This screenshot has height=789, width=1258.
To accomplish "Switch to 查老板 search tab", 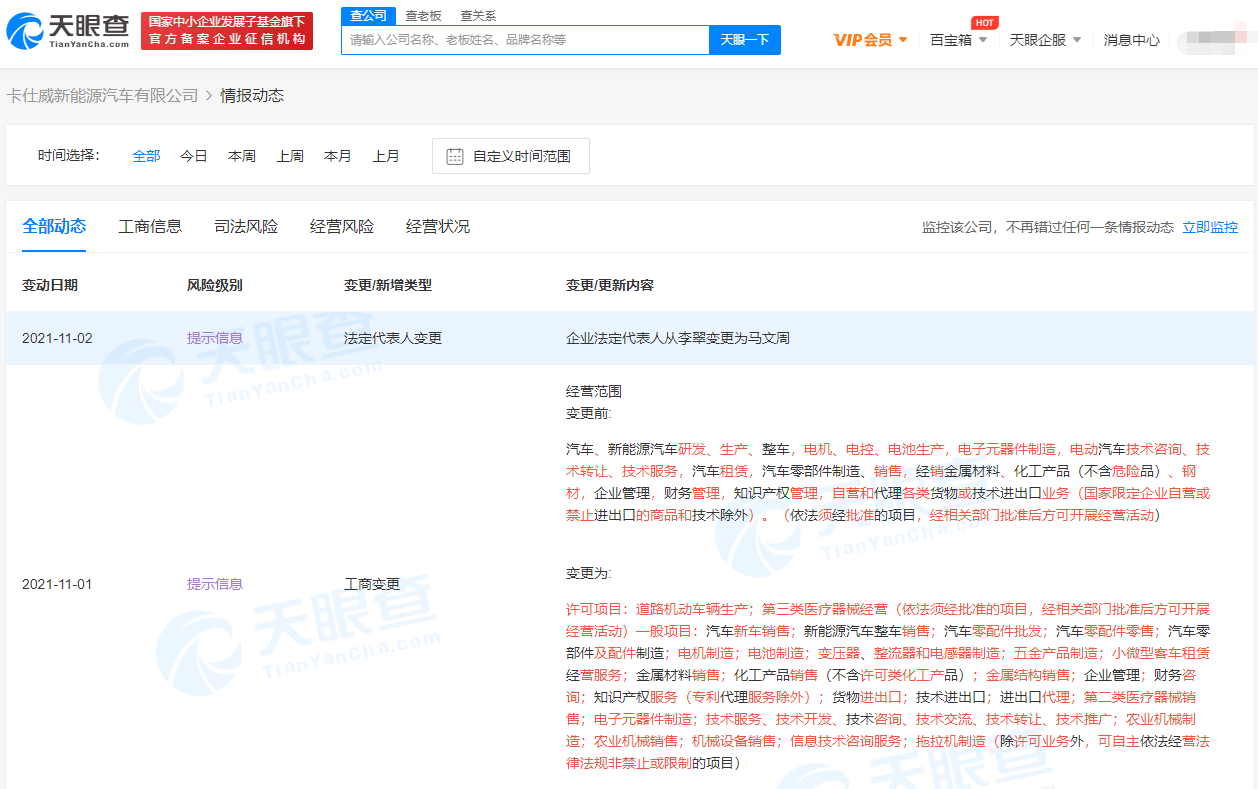I will 423,16.
